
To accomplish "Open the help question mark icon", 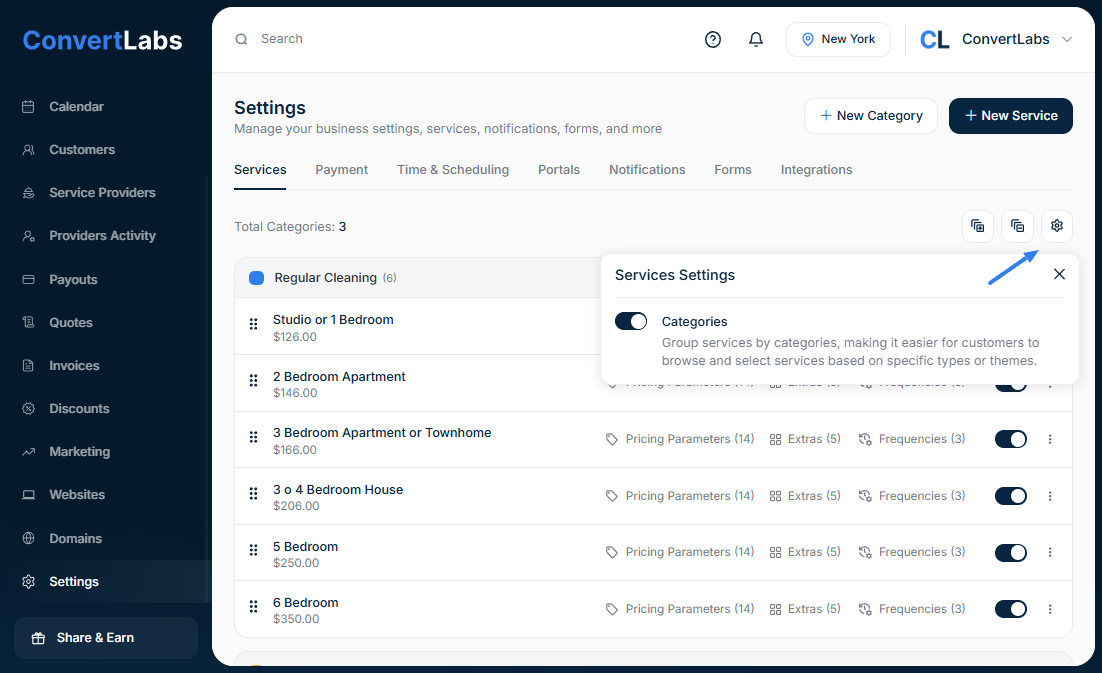I will pyautogui.click(x=713, y=40).
